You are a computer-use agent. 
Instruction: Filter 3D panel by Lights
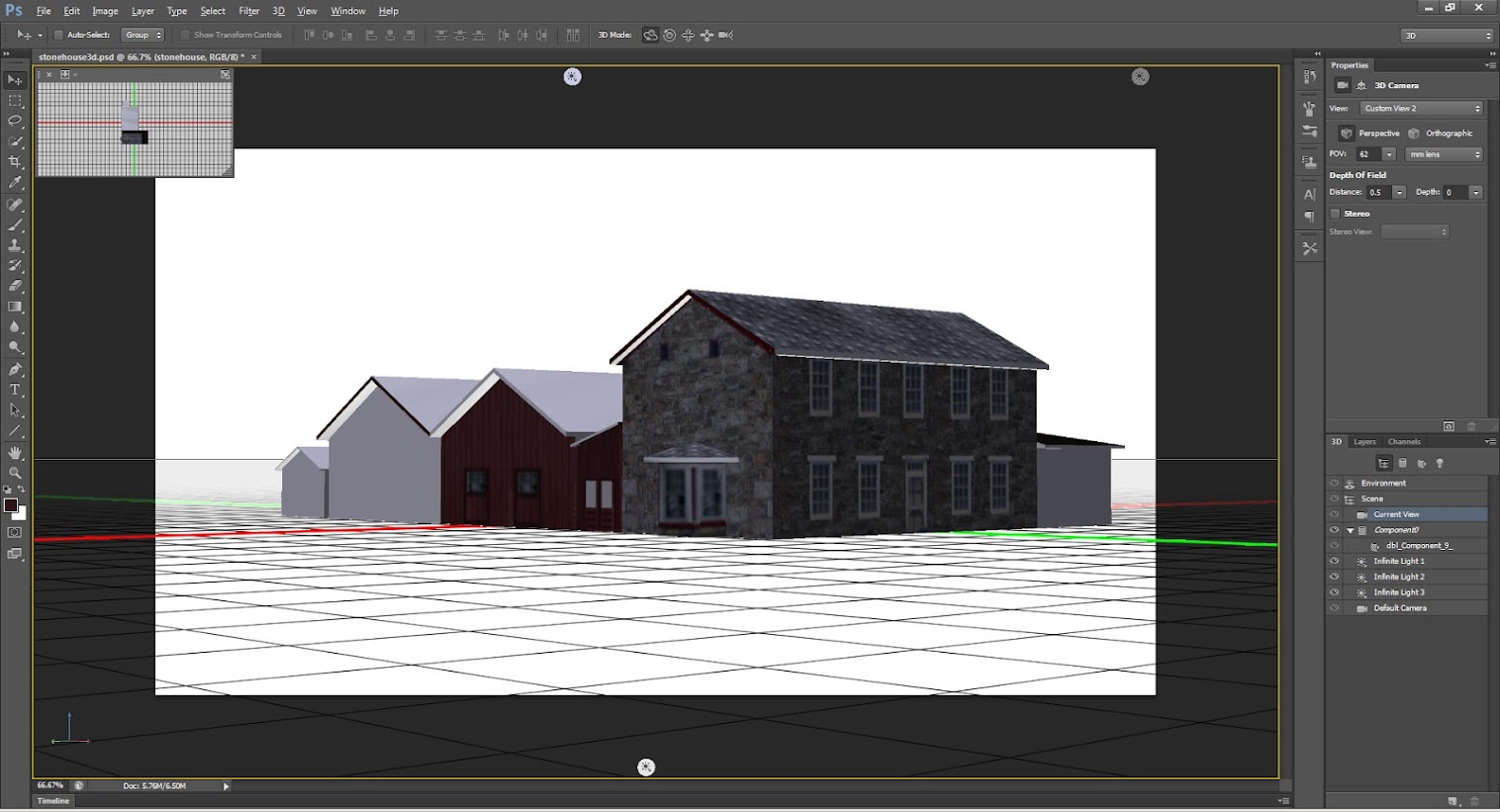(1440, 463)
